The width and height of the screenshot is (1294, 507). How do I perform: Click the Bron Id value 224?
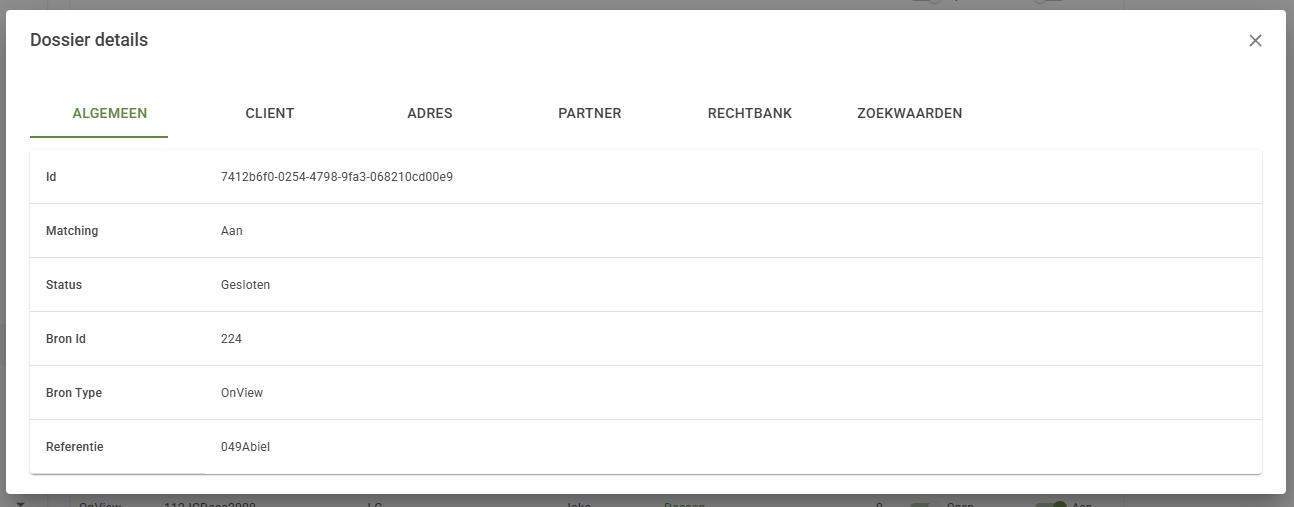(231, 339)
